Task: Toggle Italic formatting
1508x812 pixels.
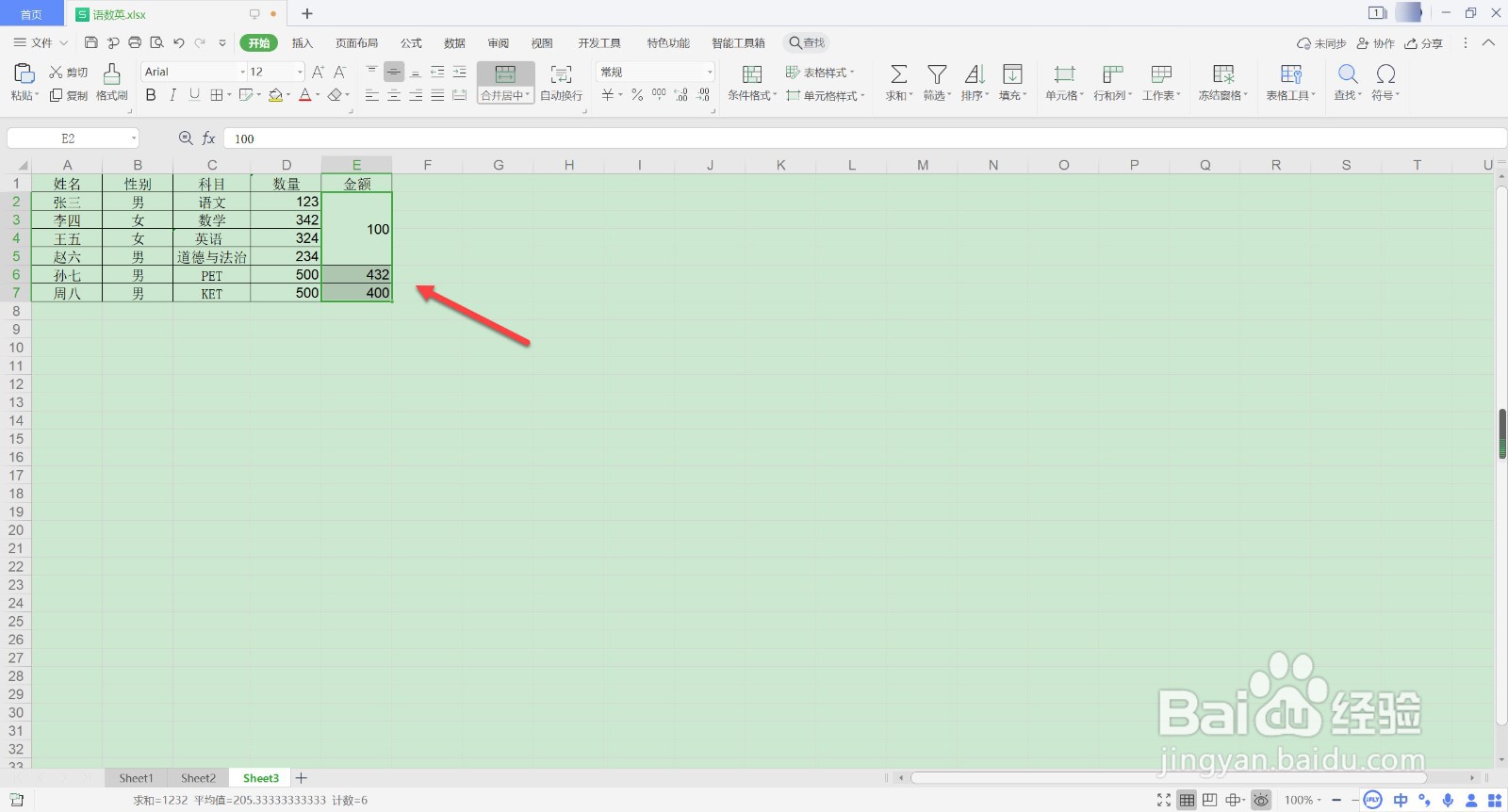Action: coord(172,94)
